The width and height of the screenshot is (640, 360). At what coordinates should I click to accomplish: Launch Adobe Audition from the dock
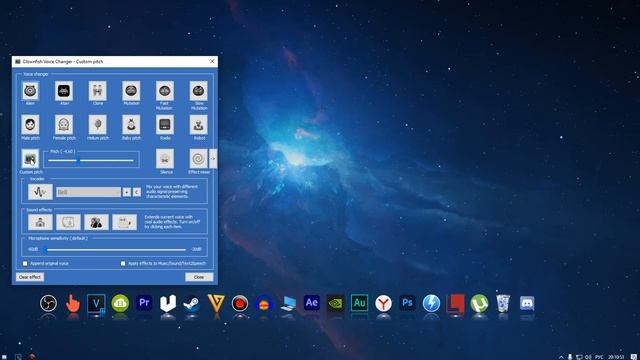click(x=359, y=303)
